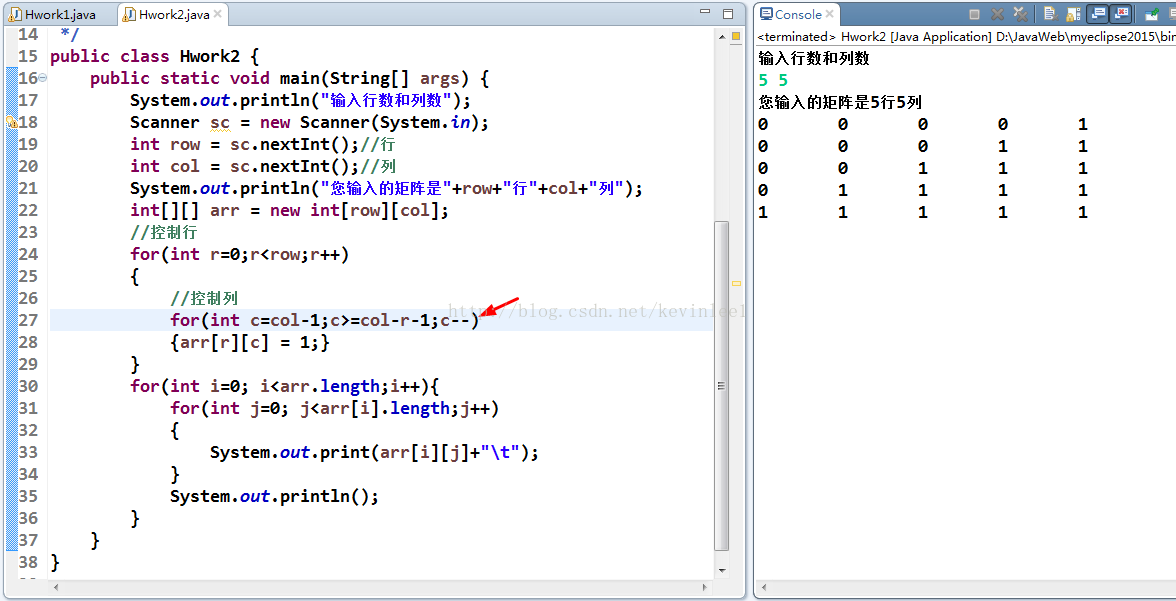
Task: Click line number 30 in the gutter
Action: click(x=28, y=386)
